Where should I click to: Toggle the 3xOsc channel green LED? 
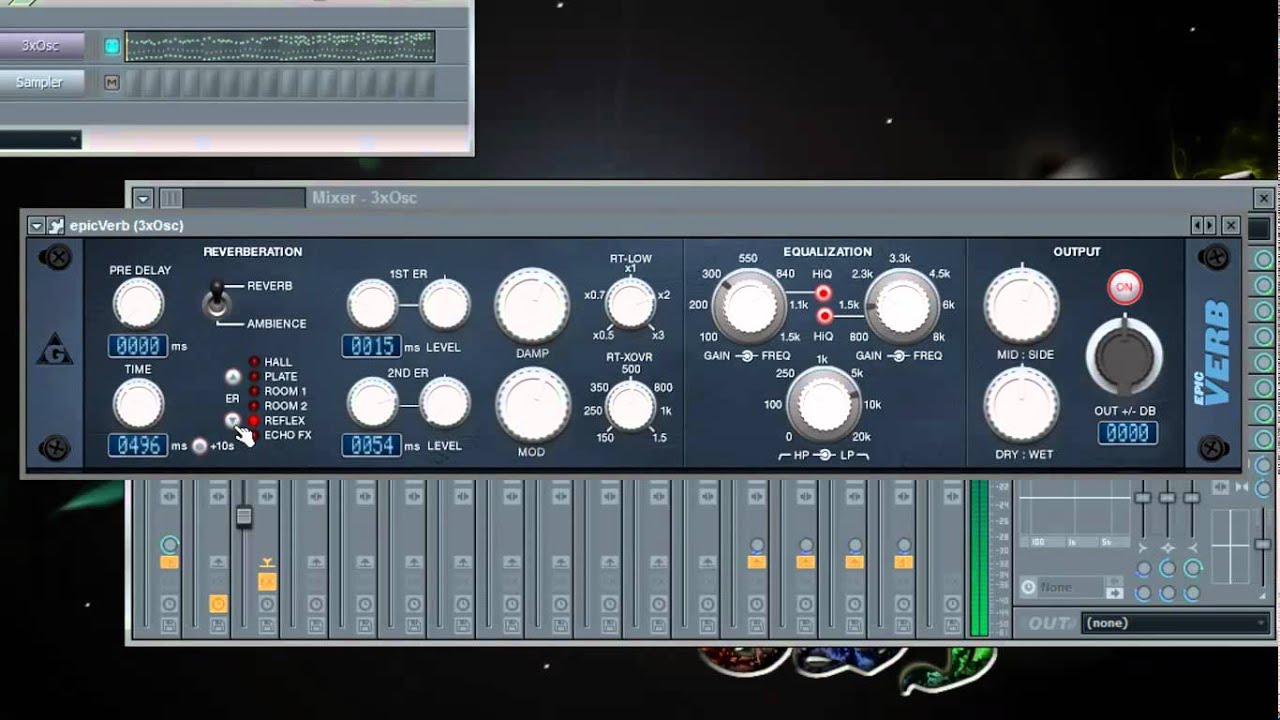(x=112, y=46)
